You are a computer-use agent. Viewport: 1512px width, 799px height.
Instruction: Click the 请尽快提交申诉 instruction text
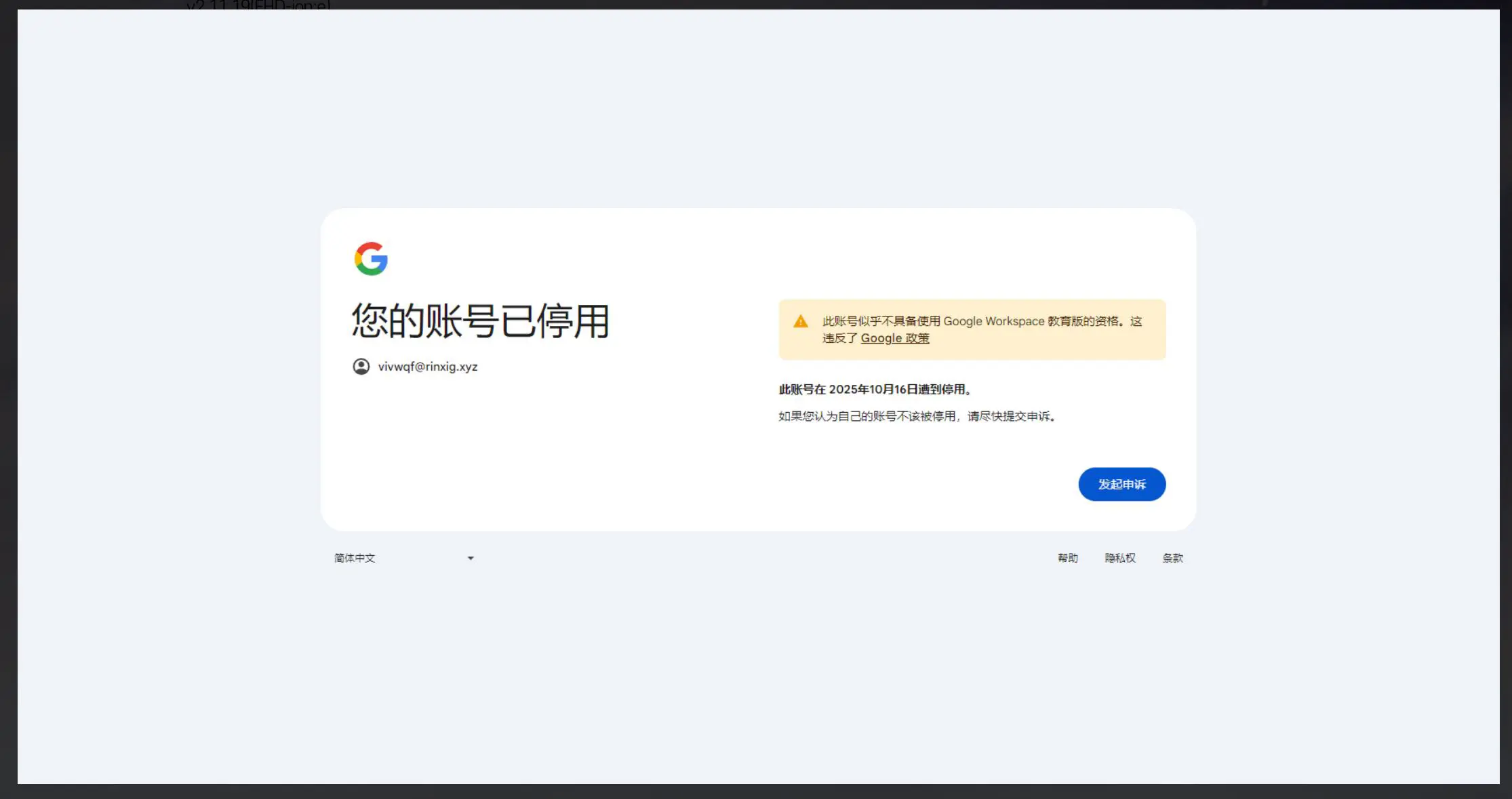click(1010, 416)
